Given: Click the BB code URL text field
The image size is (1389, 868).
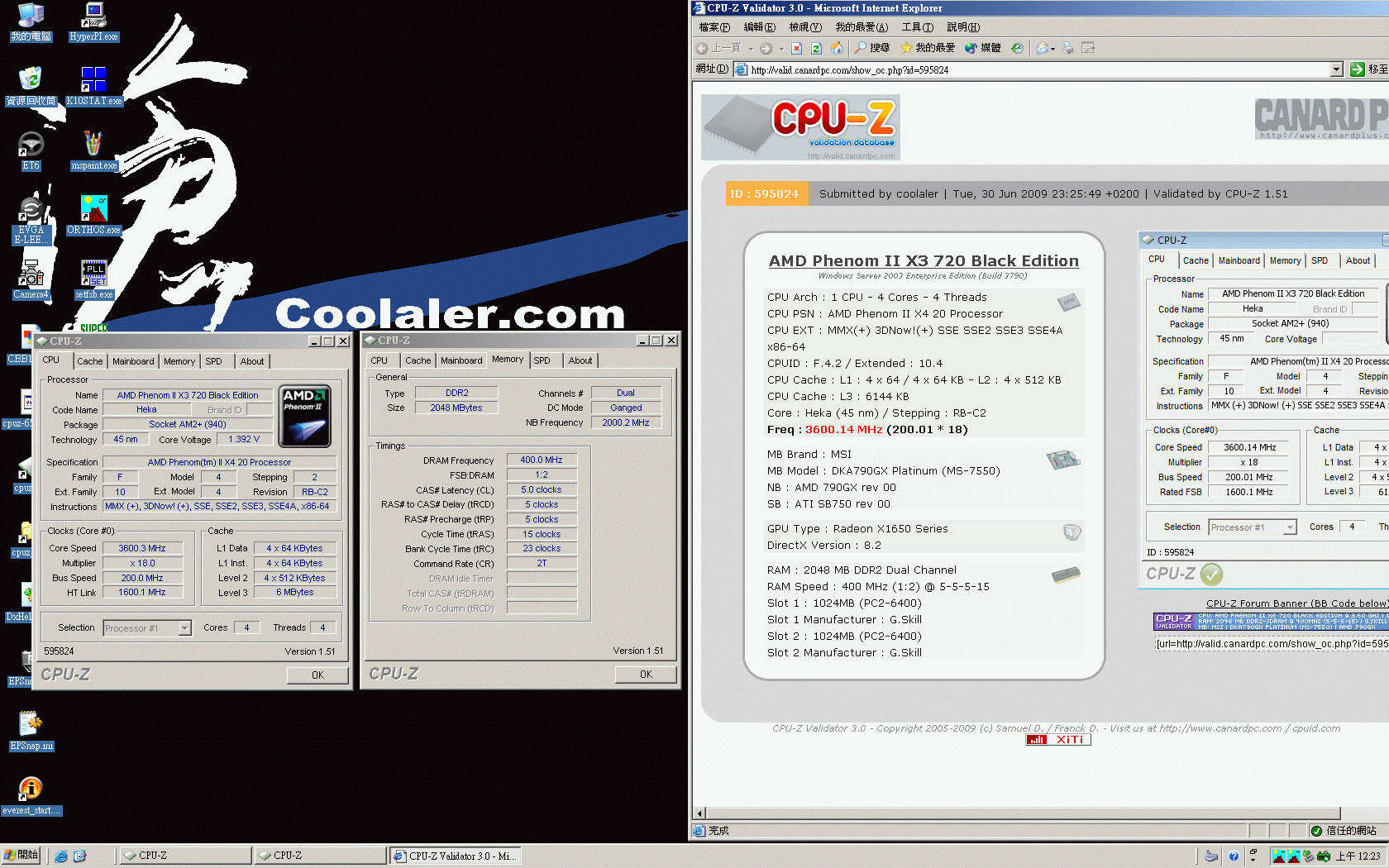Looking at the screenshot, I should pos(1271,644).
